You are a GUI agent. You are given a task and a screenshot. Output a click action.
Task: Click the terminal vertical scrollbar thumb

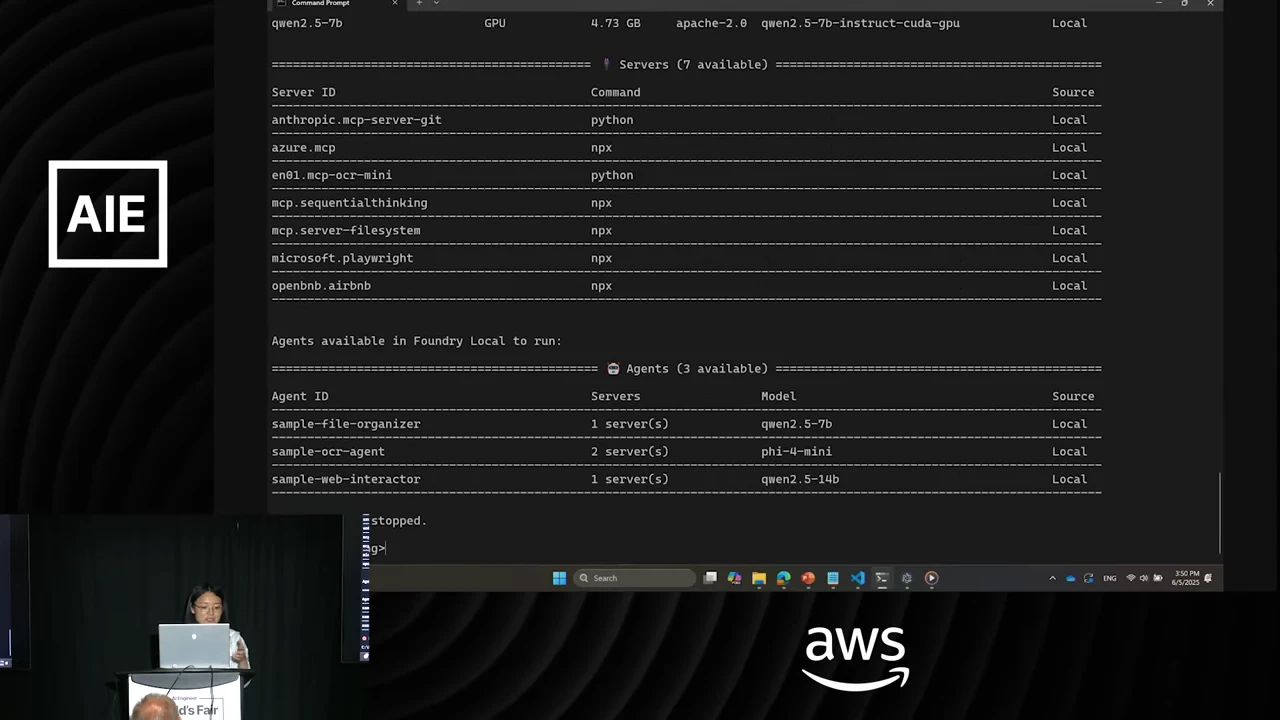pyautogui.click(x=1220, y=512)
